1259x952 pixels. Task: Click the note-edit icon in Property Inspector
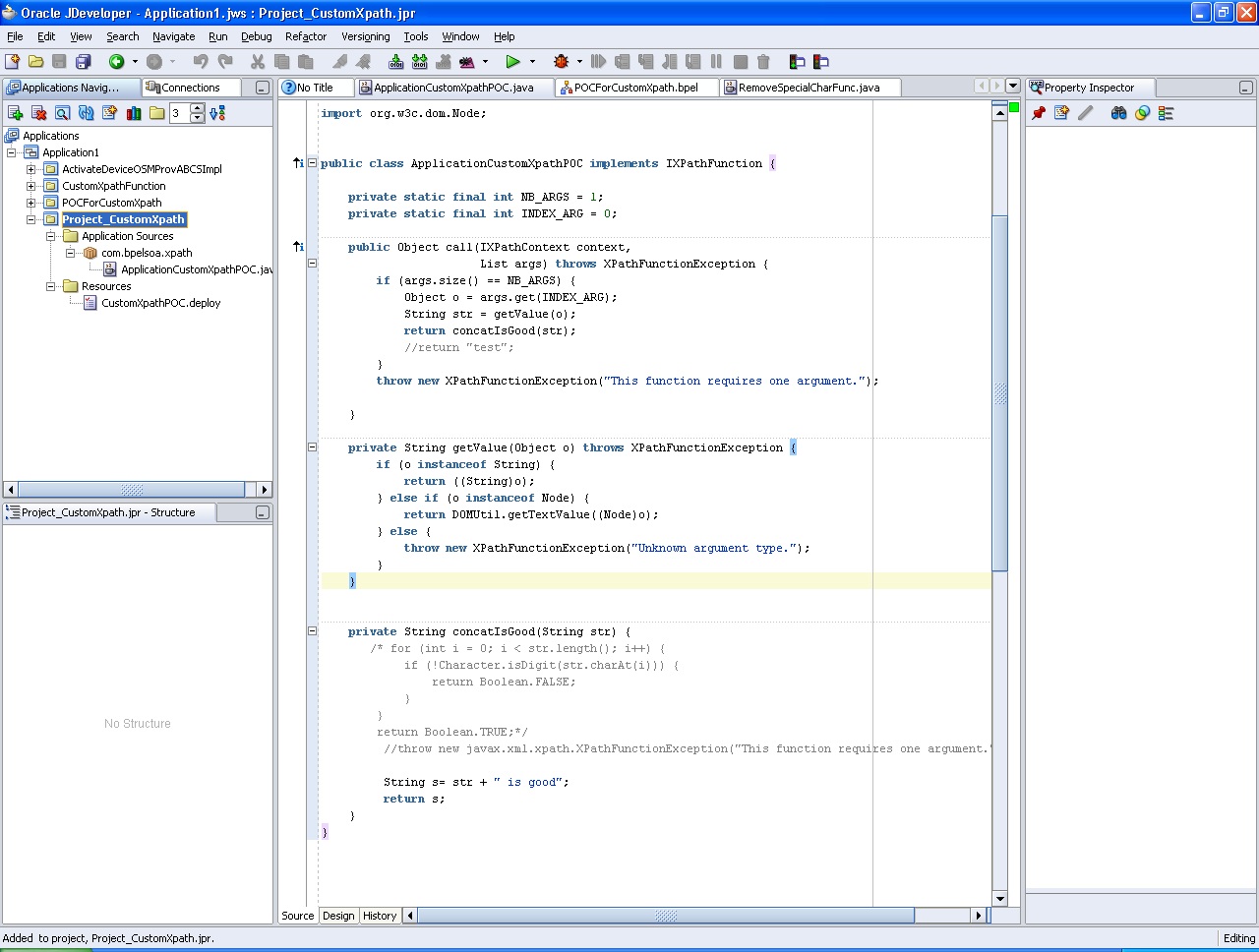pos(1061,113)
